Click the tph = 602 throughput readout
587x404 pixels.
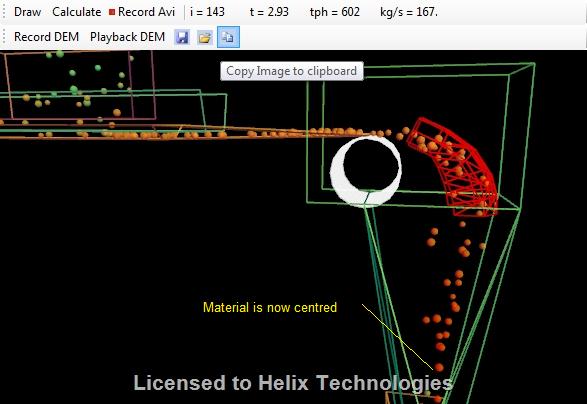coord(335,12)
